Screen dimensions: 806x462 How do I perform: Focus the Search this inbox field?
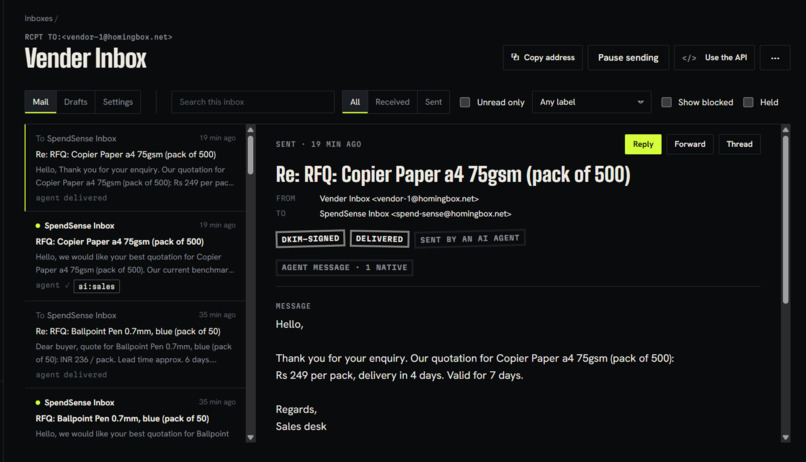click(x=252, y=102)
